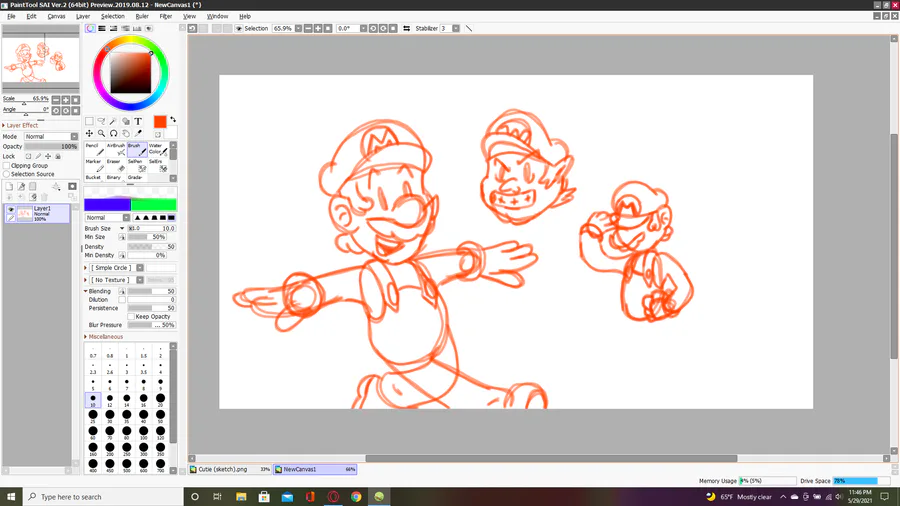Select the Marker tool

(x=95, y=165)
